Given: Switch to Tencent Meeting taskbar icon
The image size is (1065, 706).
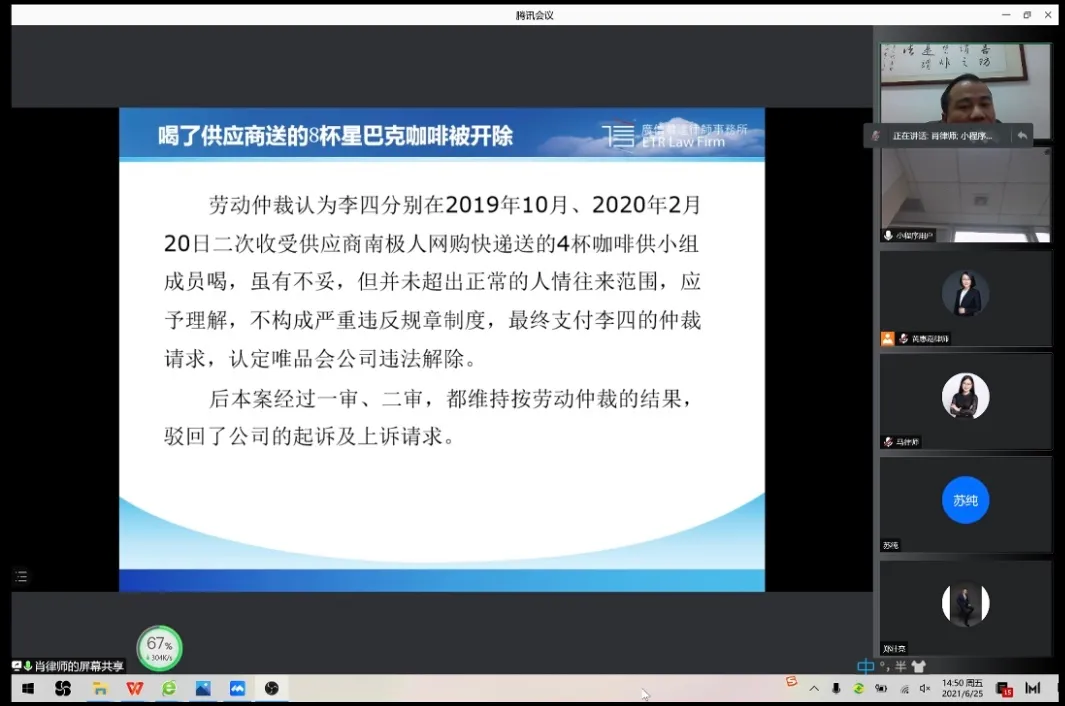Looking at the screenshot, I should [x=237, y=688].
